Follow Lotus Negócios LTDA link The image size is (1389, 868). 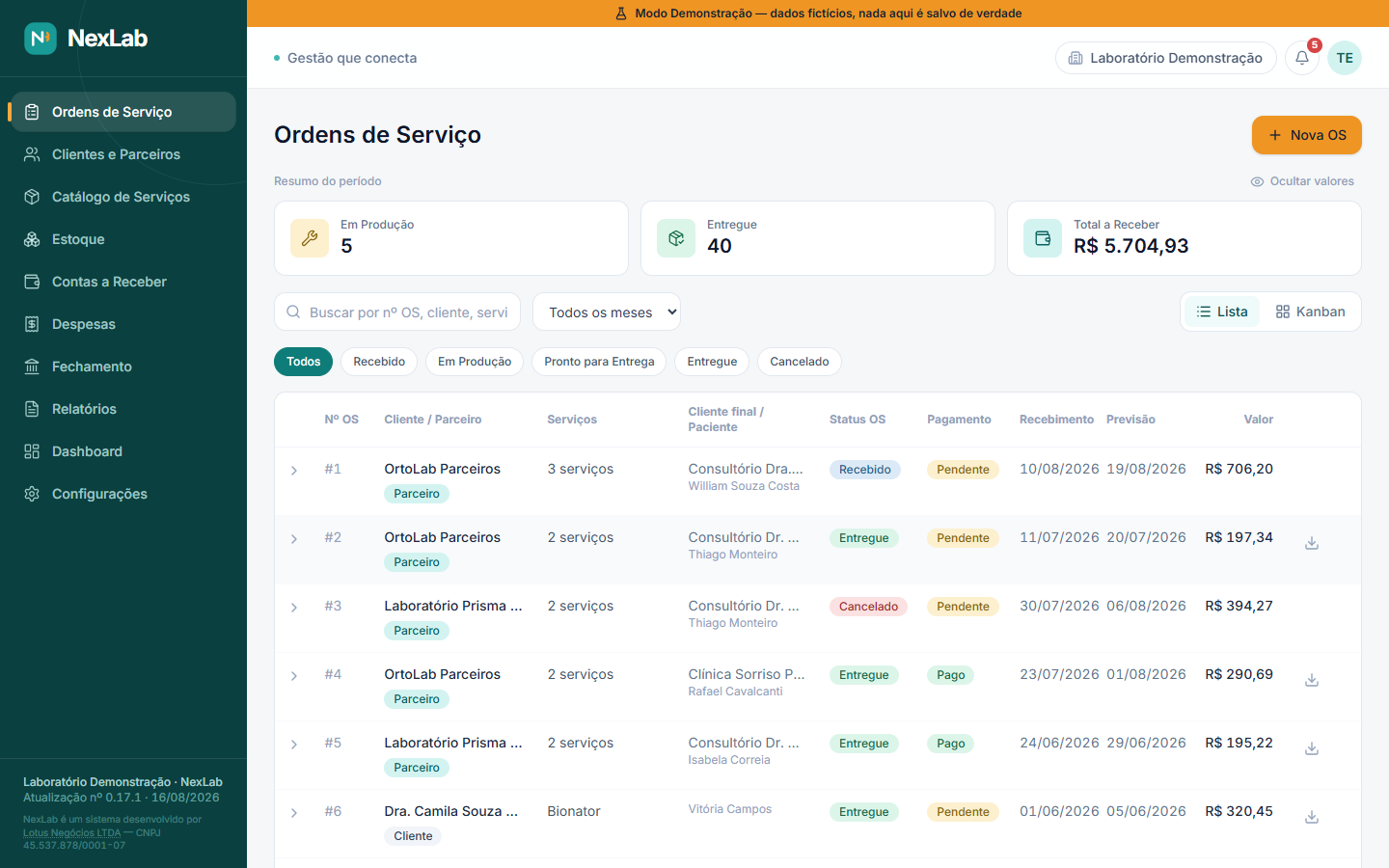tap(72, 832)
